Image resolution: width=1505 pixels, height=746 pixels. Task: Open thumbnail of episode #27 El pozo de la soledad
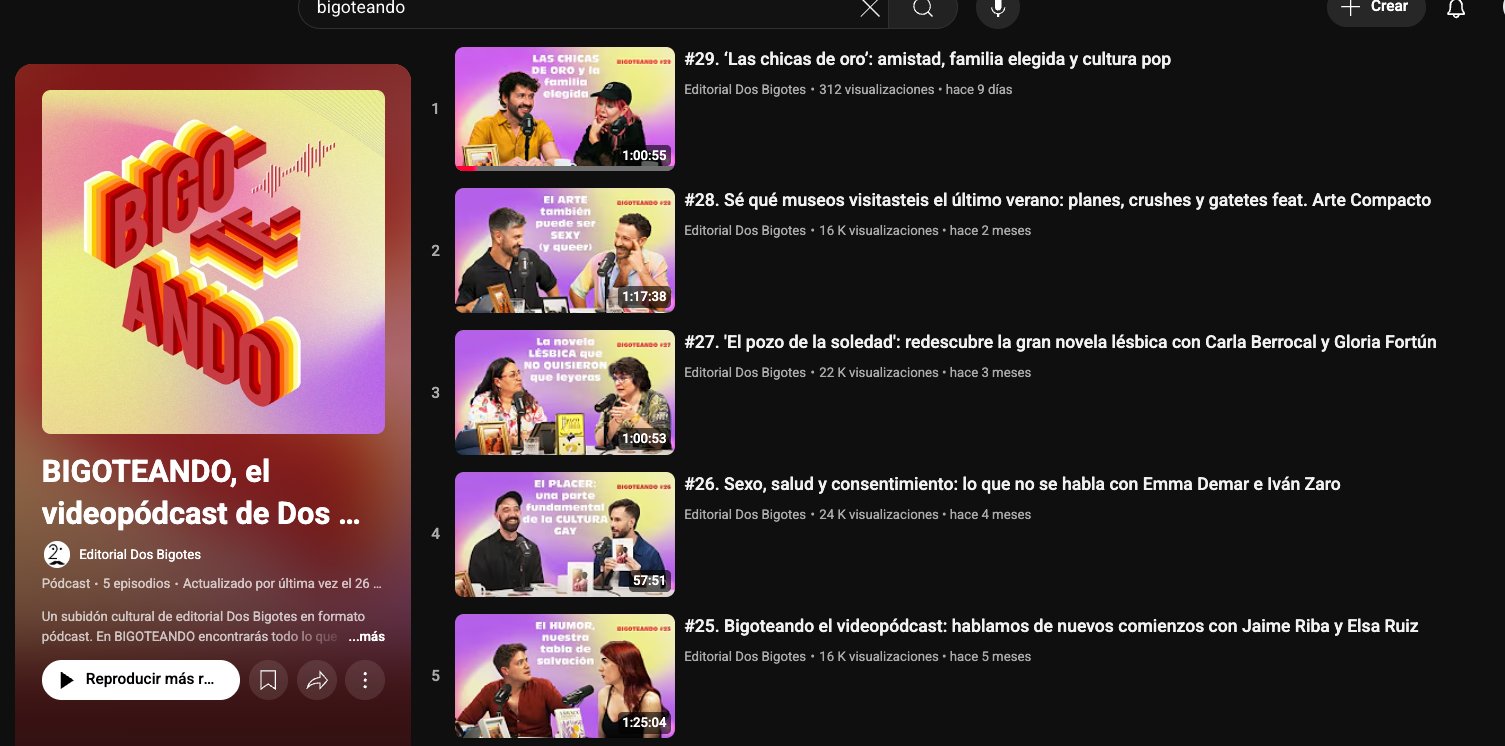(x=565, y=393)
